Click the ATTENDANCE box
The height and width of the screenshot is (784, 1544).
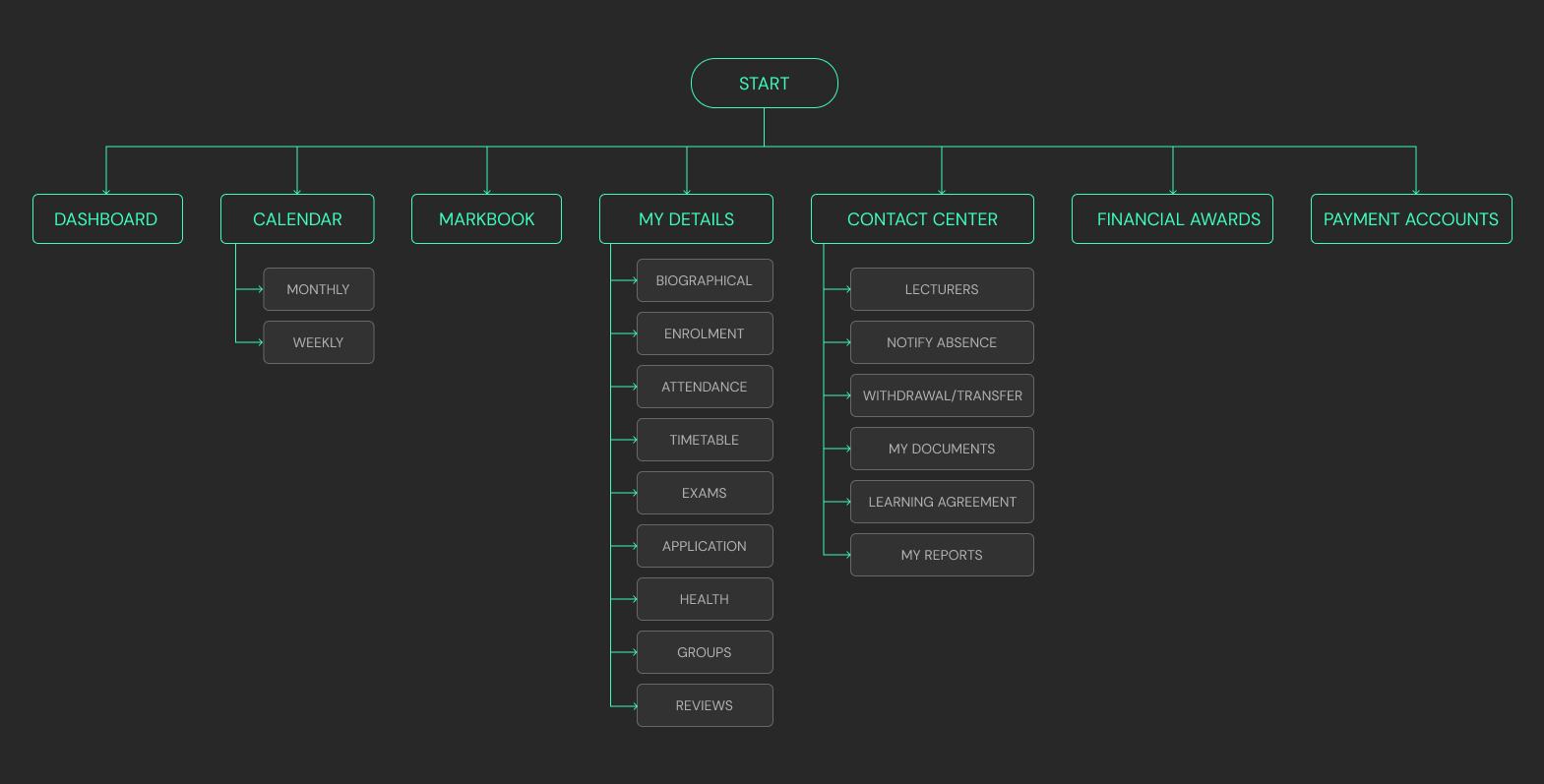tap(705, 387)
